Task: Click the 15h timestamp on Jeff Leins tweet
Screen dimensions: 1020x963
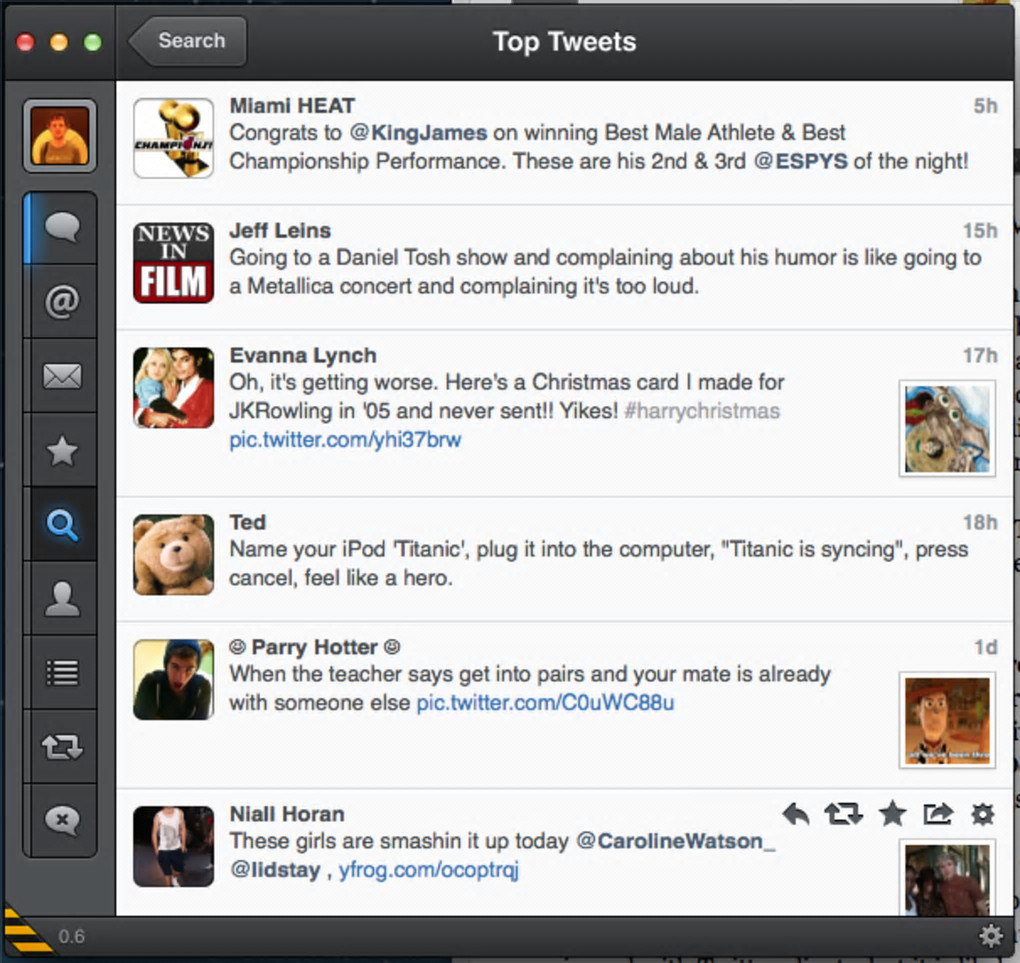Action: (x=980, y=230)
